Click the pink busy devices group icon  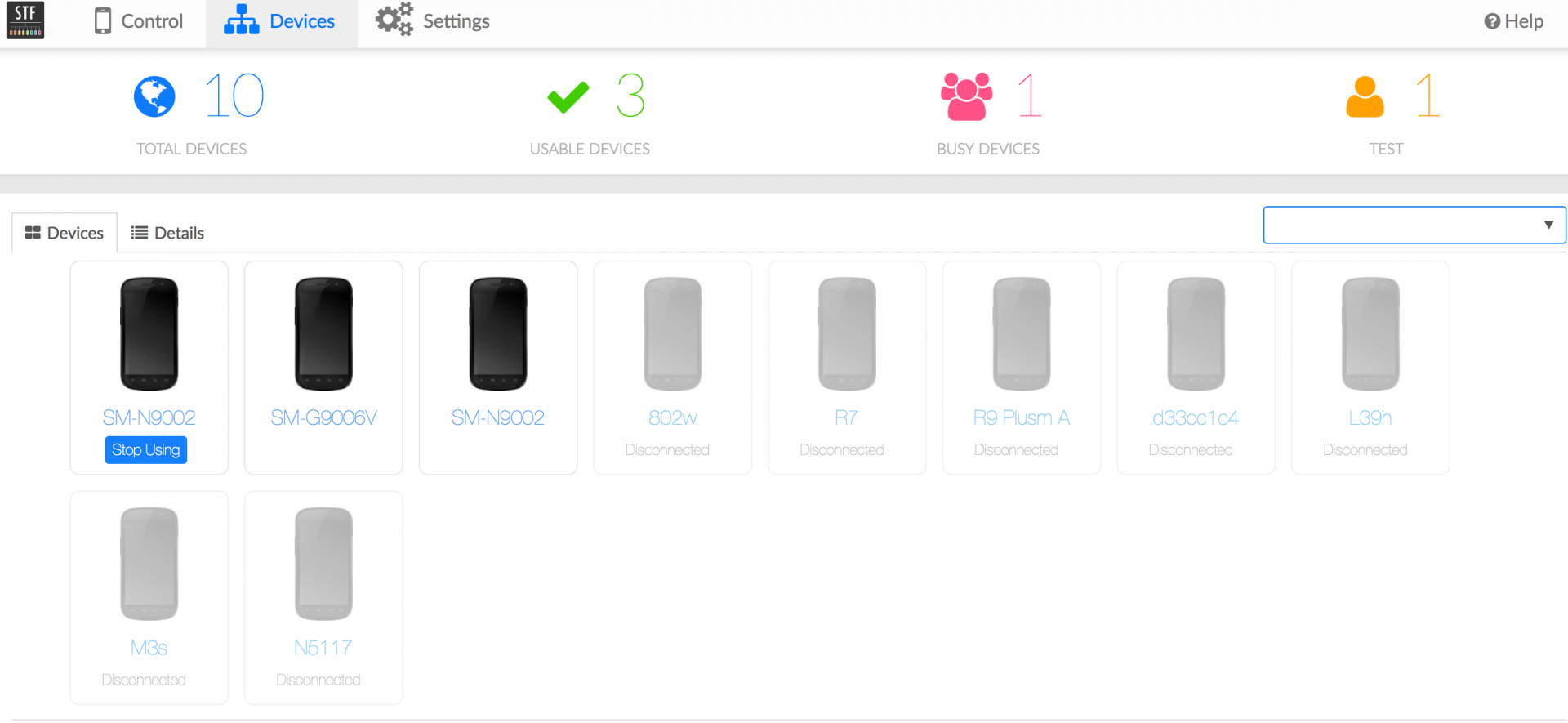tap(966, 96)
